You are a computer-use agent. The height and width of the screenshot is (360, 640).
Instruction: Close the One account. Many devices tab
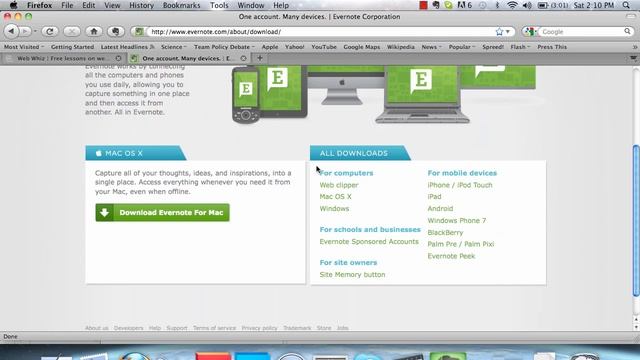point(243,58)
